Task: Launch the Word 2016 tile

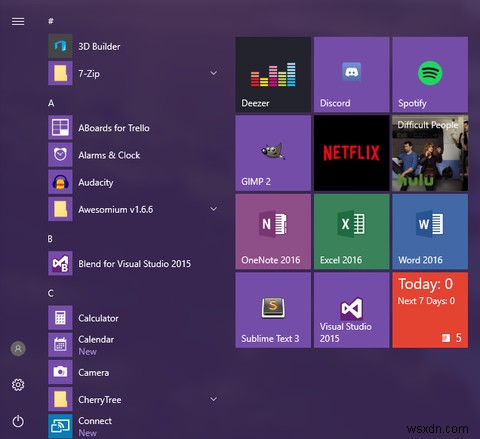Action: coord(430,232)
